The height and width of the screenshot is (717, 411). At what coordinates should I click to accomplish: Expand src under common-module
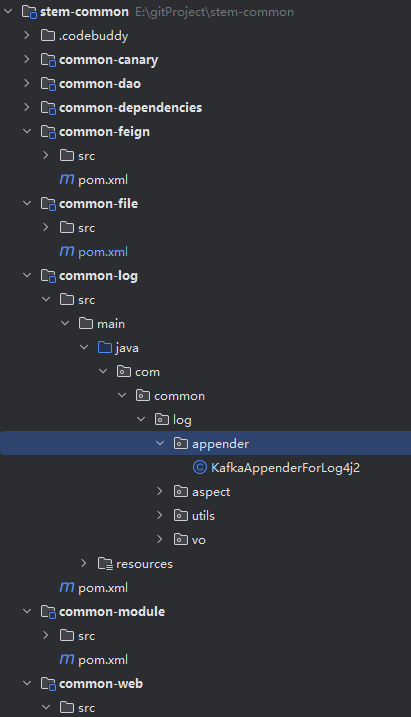[46, 635]
